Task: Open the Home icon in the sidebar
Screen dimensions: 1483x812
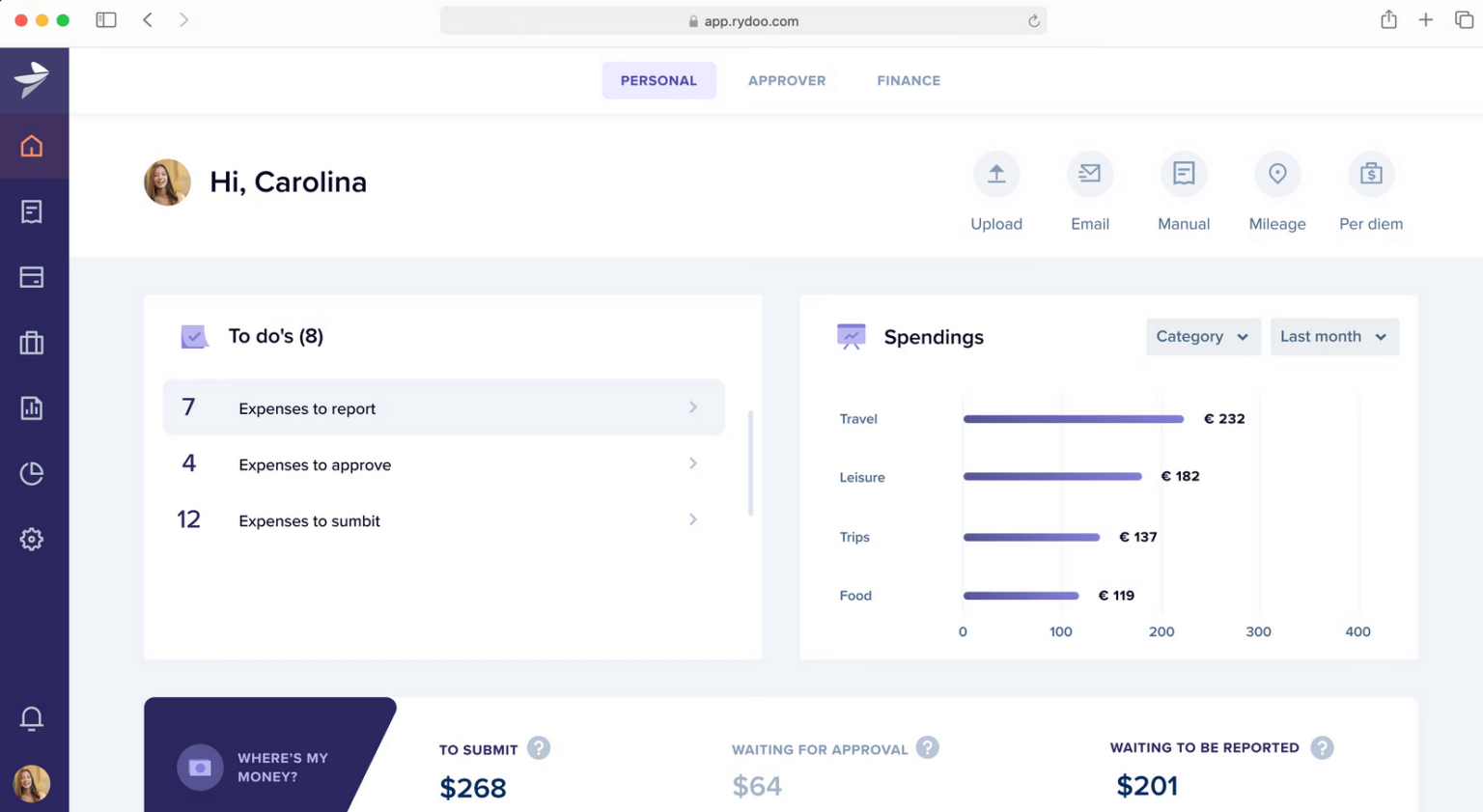Action: 32,146
